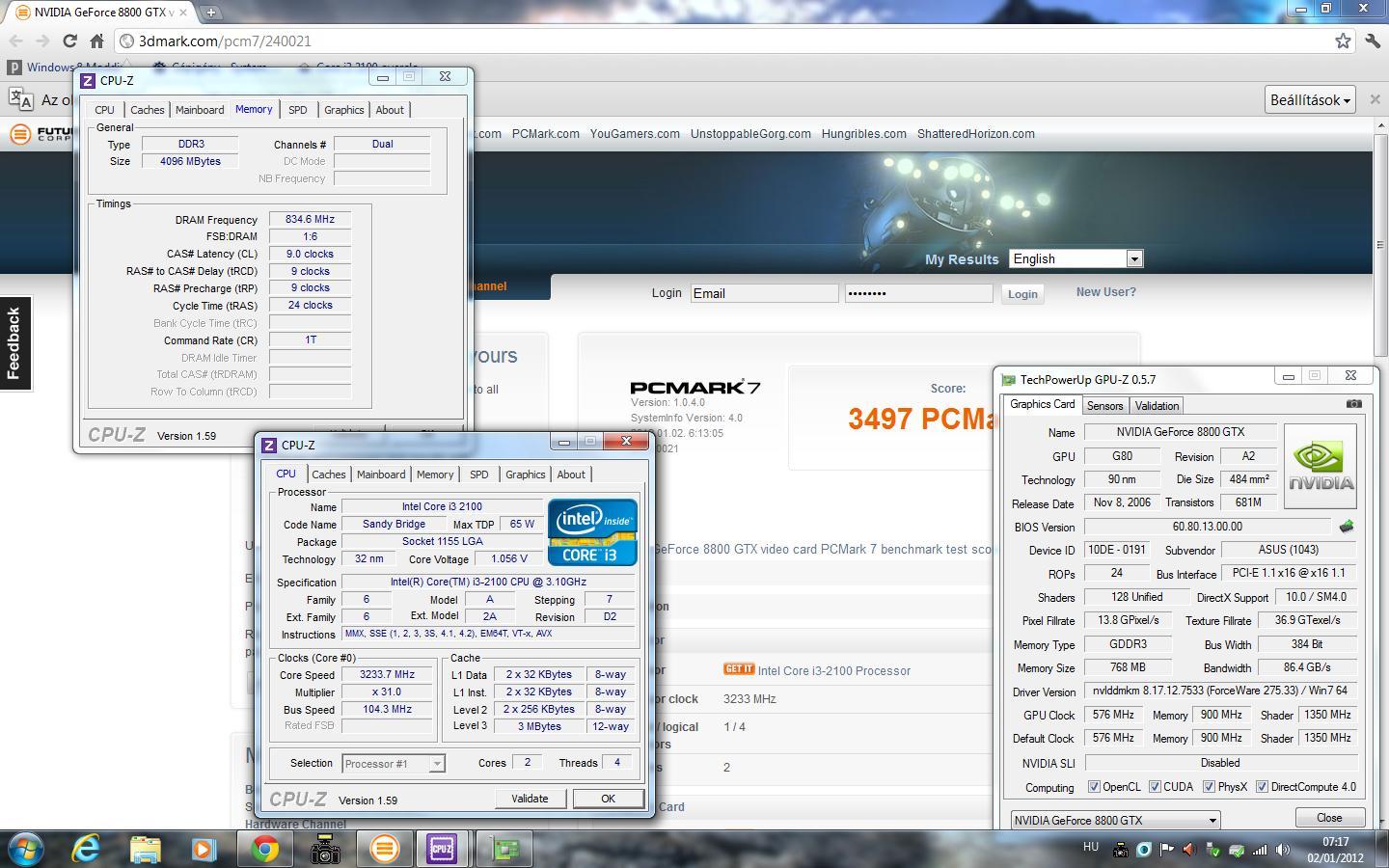Open the Caches tab in front CPU-Z window

[x=328, y=474]
